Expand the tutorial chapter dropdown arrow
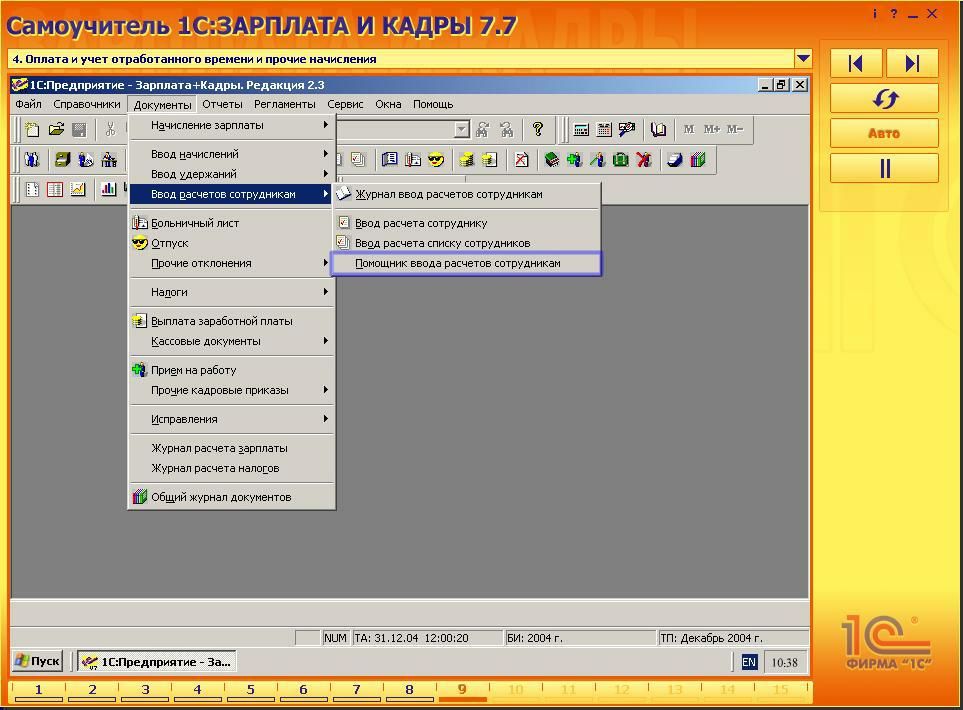 (803, 59)
